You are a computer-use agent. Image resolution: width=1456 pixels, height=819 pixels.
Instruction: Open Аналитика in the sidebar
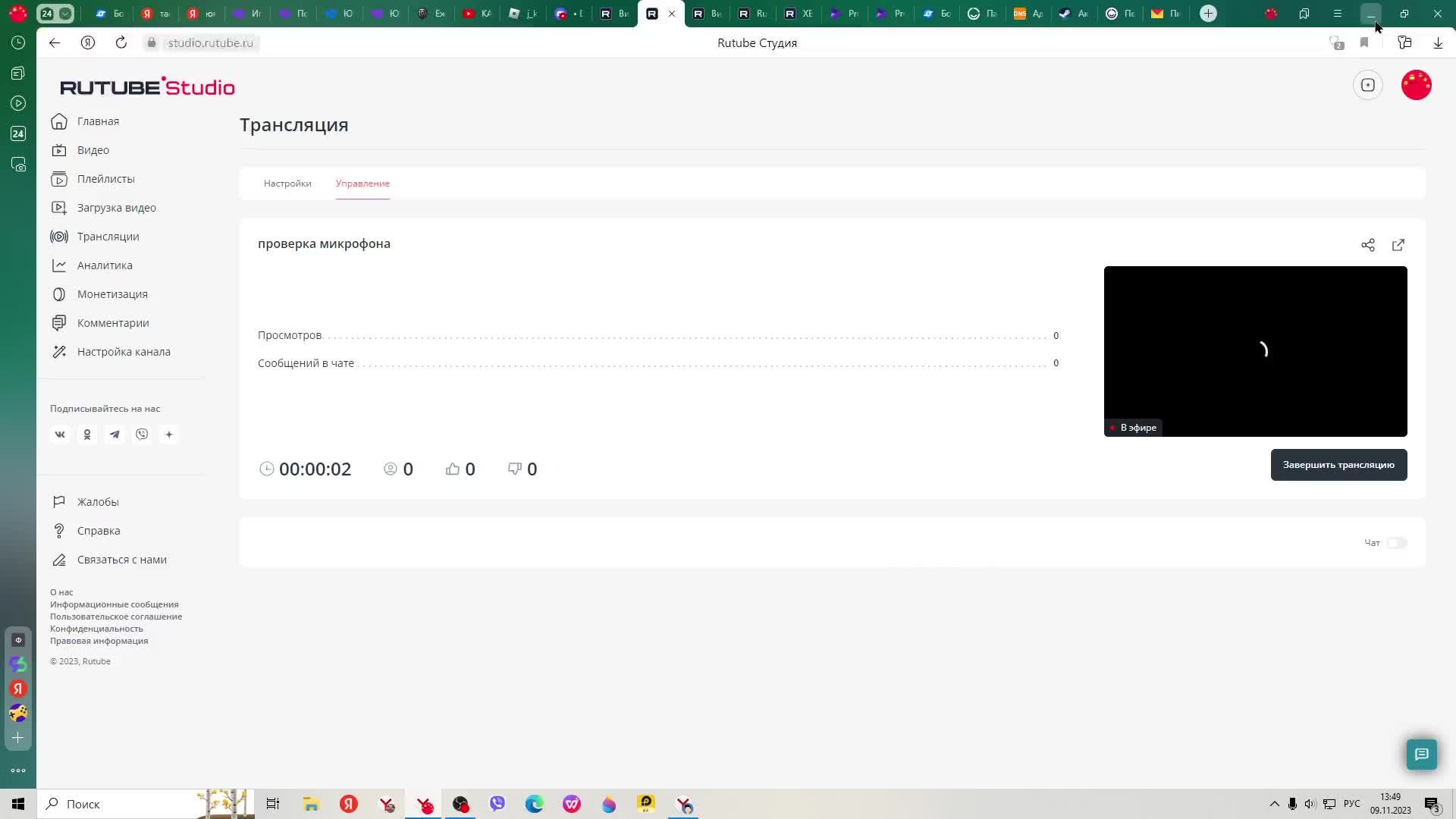click(105, 265)
